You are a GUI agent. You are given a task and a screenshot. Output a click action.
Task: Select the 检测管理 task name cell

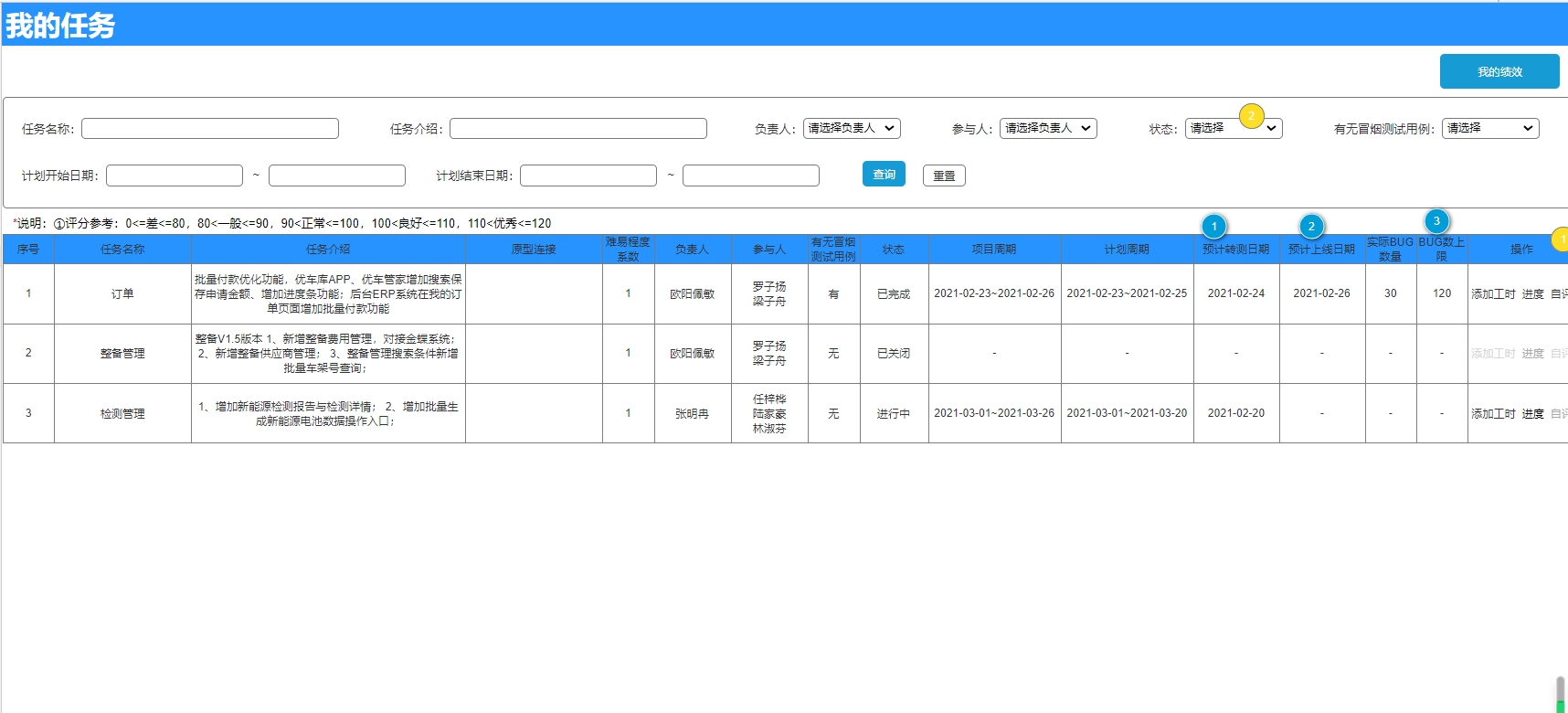122,413
